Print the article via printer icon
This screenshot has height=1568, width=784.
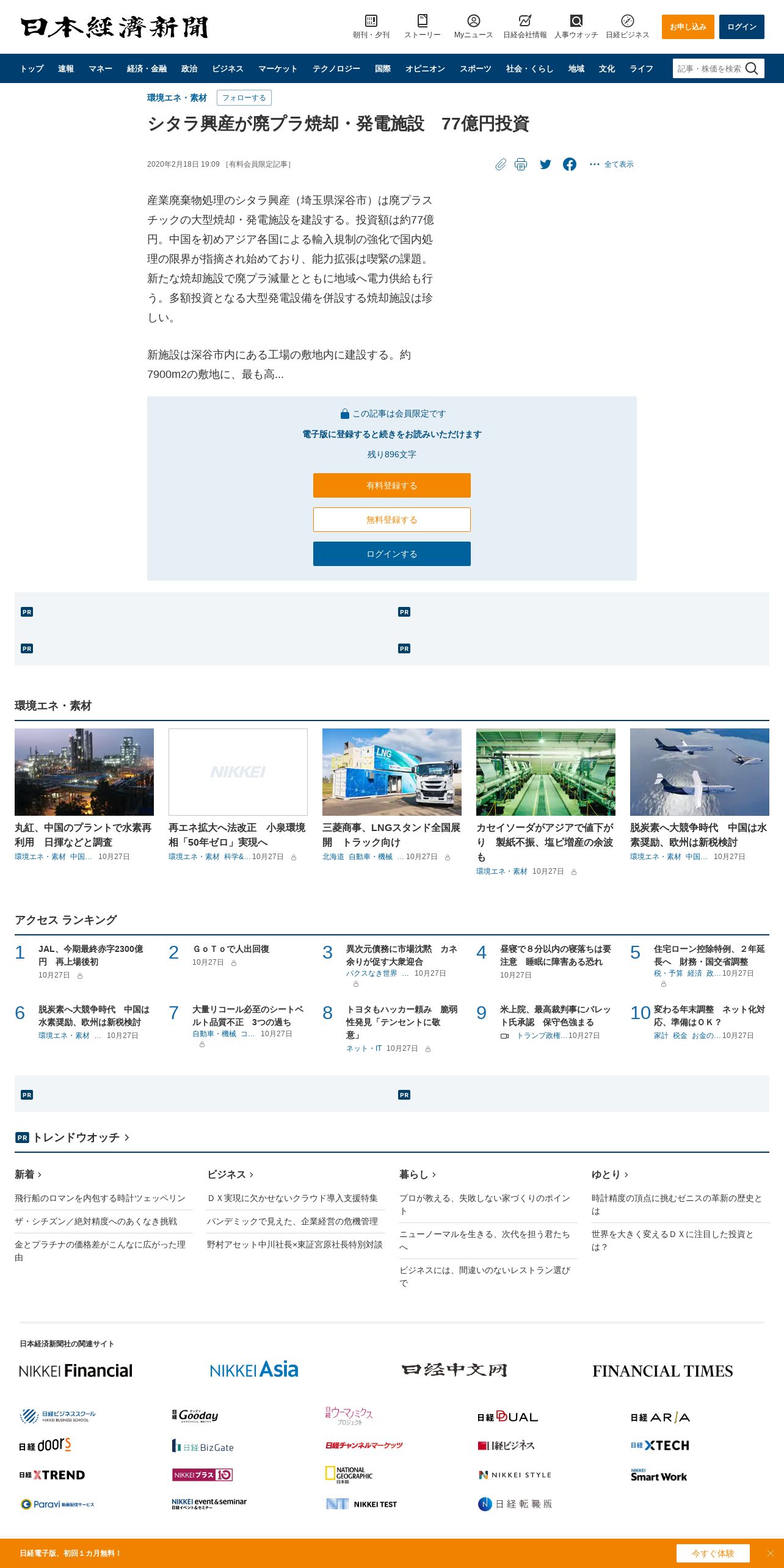pyautogui.click(x=520, y=164)
